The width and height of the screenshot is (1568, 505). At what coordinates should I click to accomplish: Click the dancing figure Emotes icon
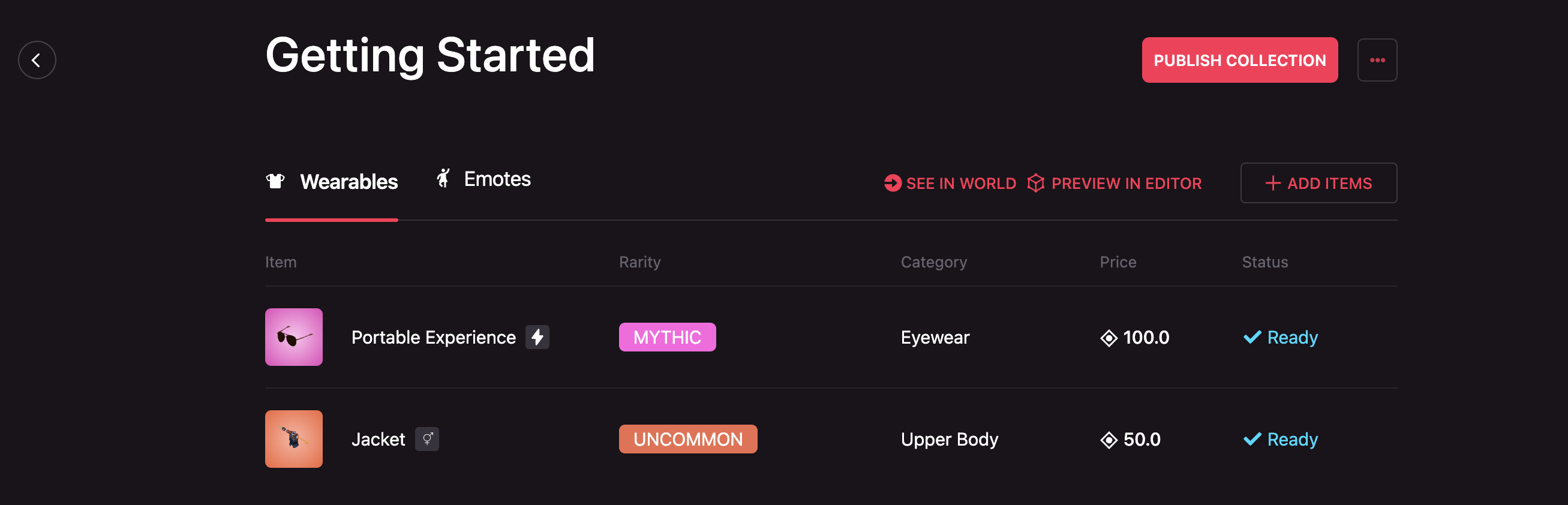444,178
